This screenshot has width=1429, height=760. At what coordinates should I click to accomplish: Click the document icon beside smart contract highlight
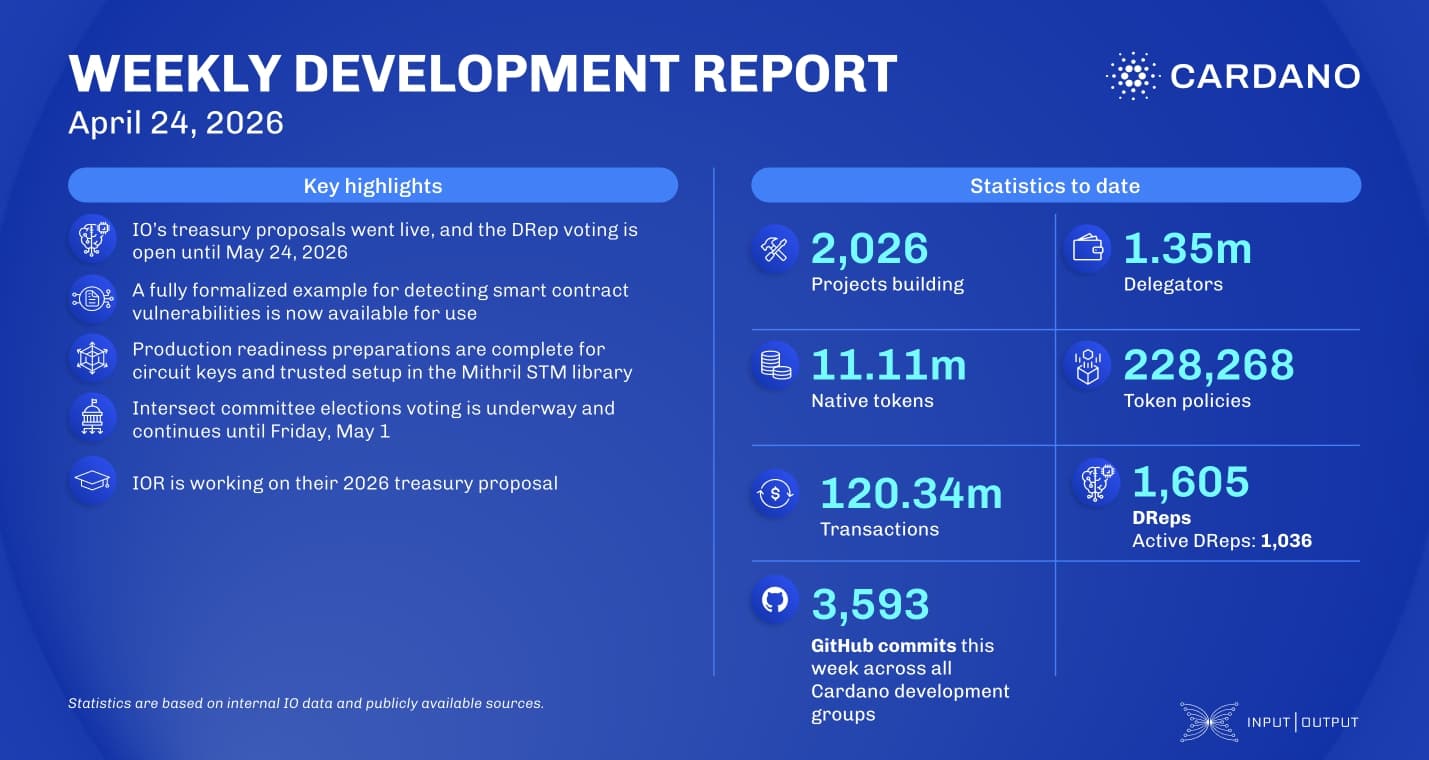click(92, 298)
